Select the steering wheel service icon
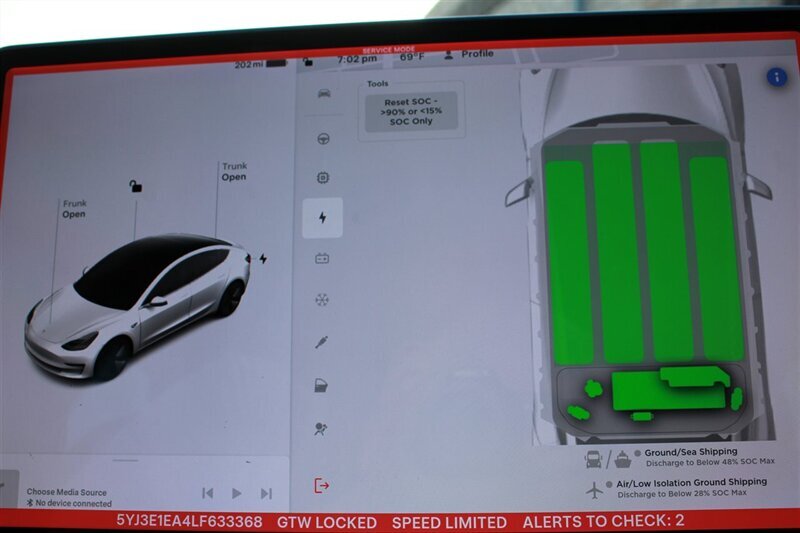800x533 pixels. 323,138
